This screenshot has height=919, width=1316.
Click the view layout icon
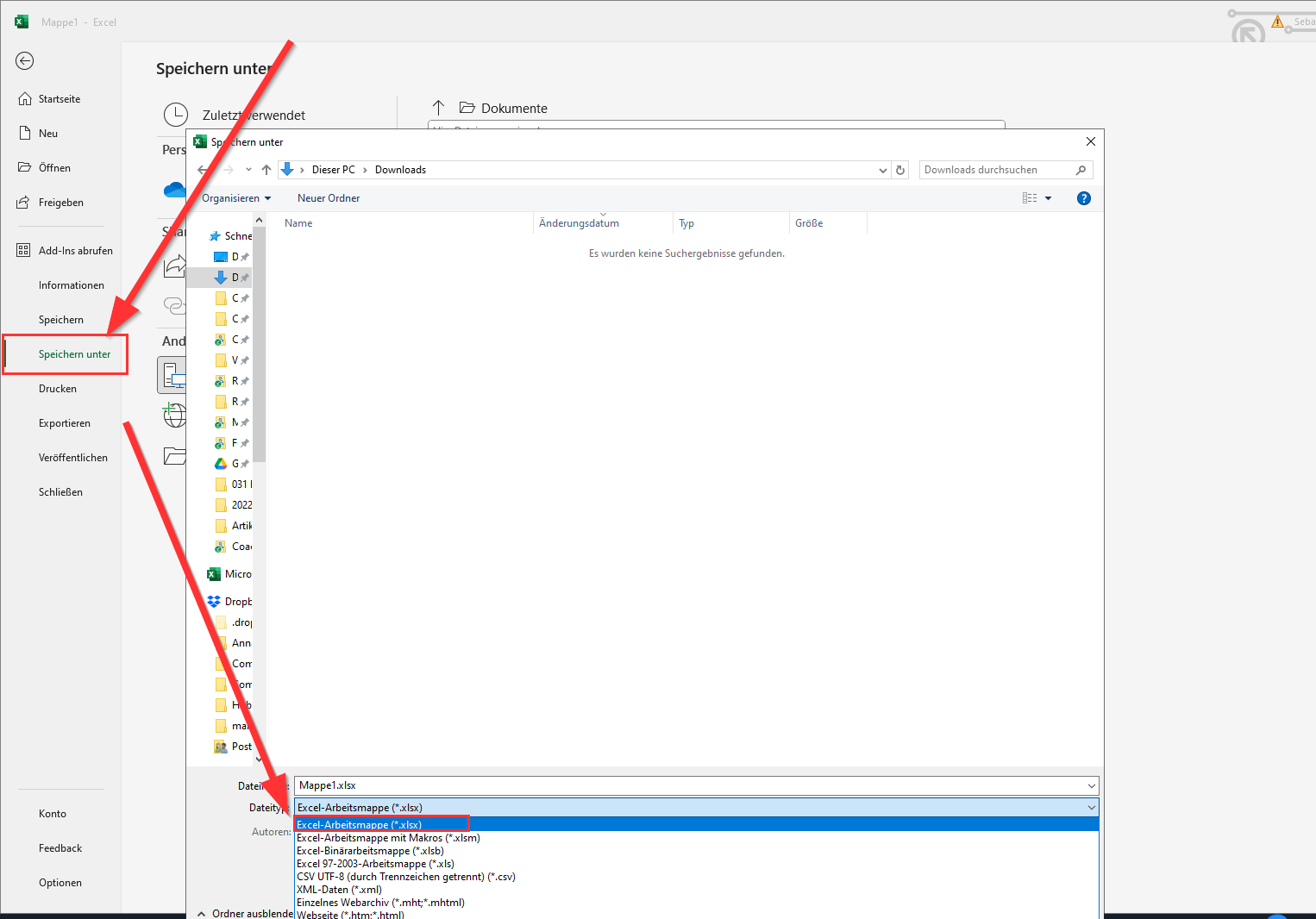click(1030, 198)
